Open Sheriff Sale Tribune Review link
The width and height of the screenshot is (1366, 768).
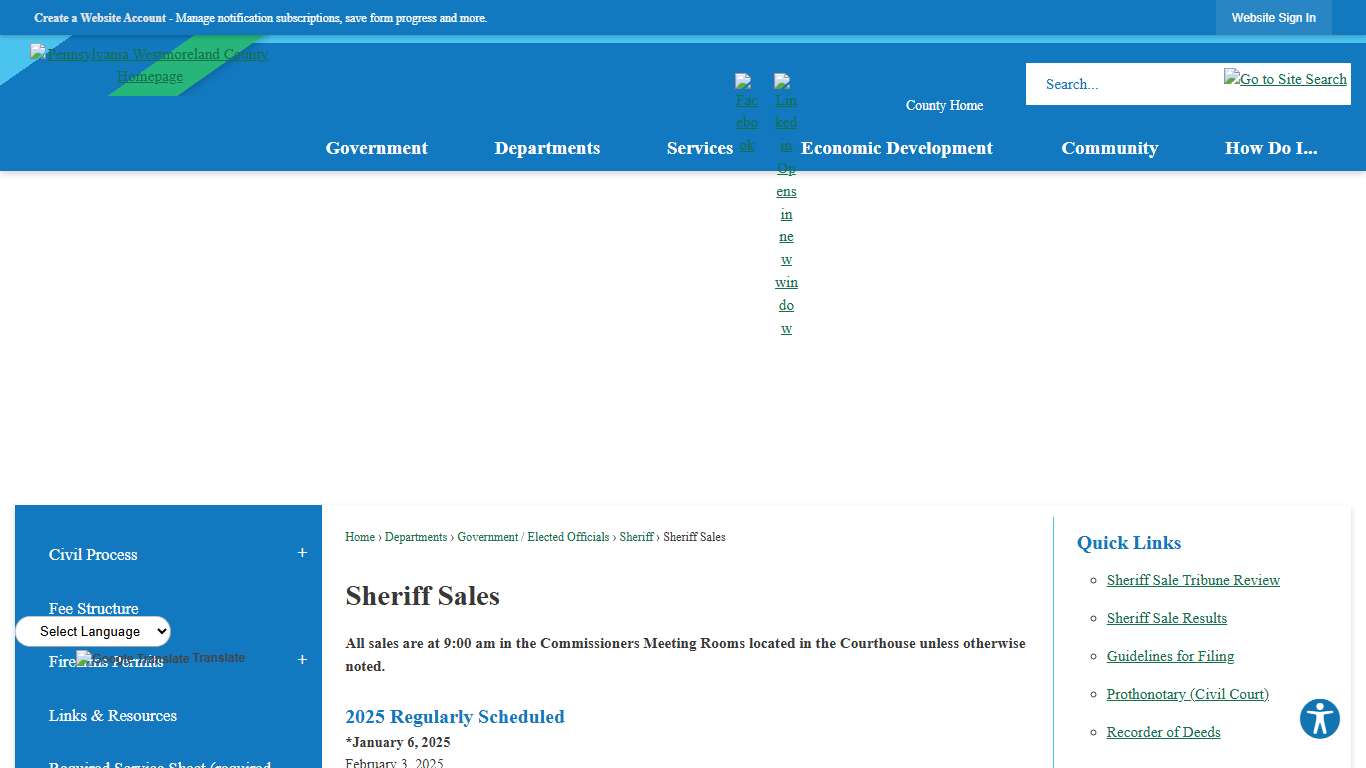pyautogui.click(x=1193, y=580)
